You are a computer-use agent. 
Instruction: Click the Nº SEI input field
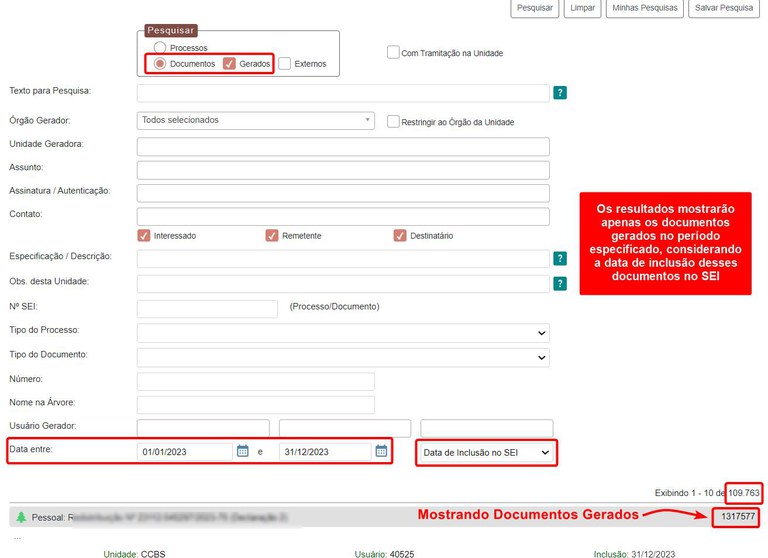coord(207,309)
